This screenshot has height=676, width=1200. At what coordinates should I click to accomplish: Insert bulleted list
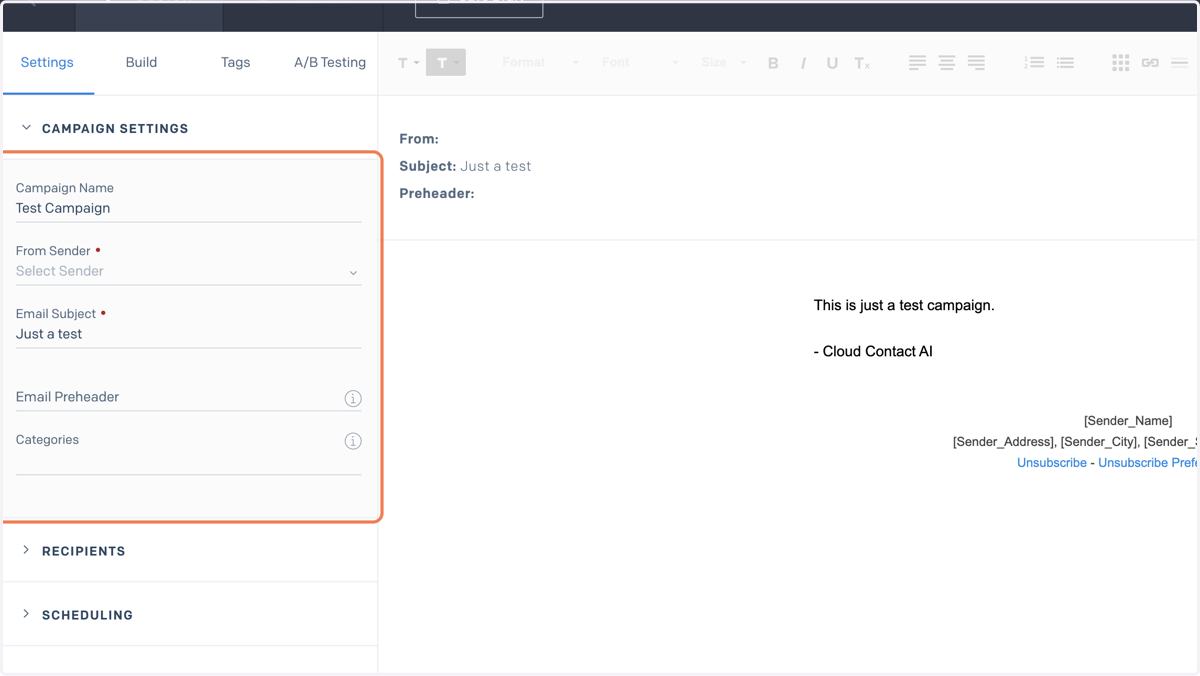tap(1065, 62)
